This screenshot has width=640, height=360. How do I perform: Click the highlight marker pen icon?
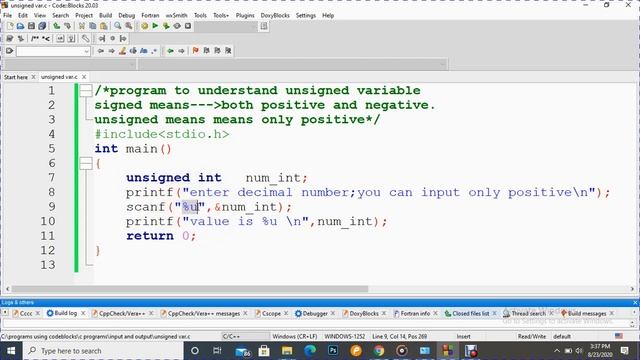(x=122, y=51)
